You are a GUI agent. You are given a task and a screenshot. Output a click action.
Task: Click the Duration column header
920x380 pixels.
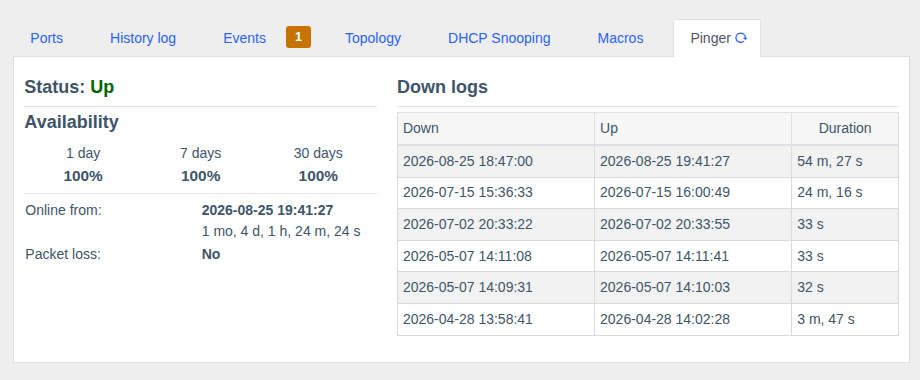click(x=845, y=128)
